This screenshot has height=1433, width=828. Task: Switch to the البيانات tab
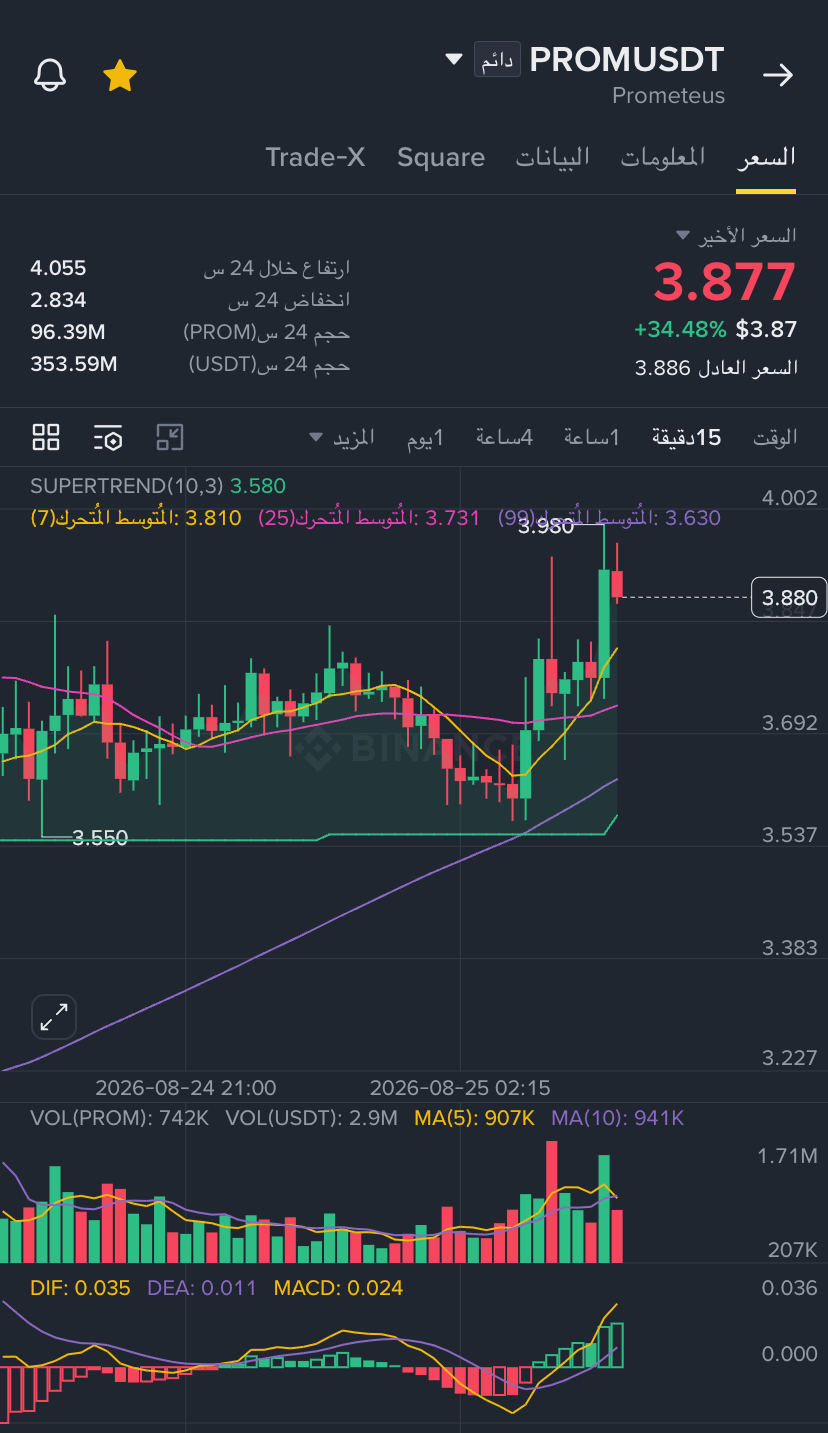click(x=553, y=157)
